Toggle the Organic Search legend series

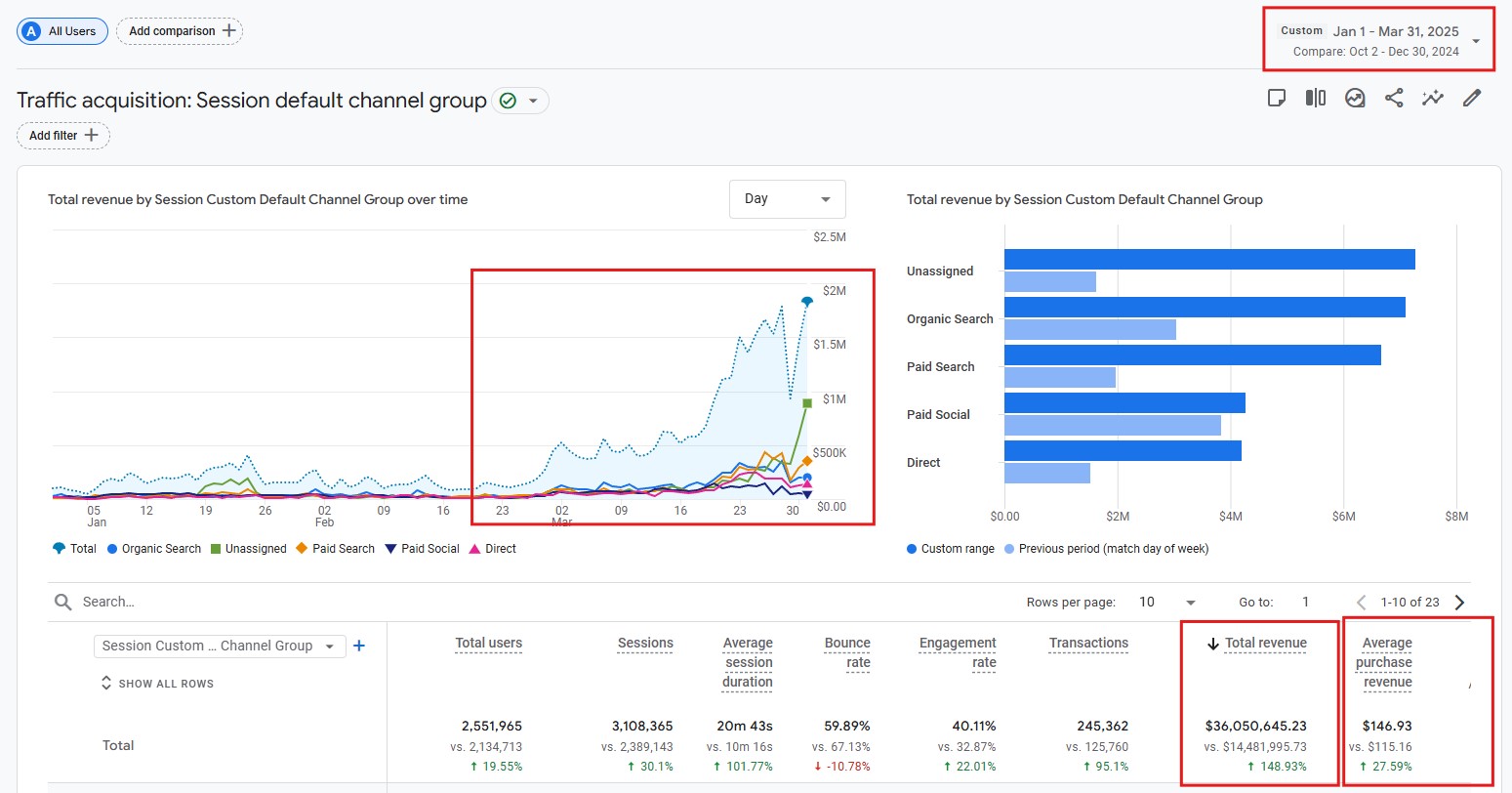point(154,549)
